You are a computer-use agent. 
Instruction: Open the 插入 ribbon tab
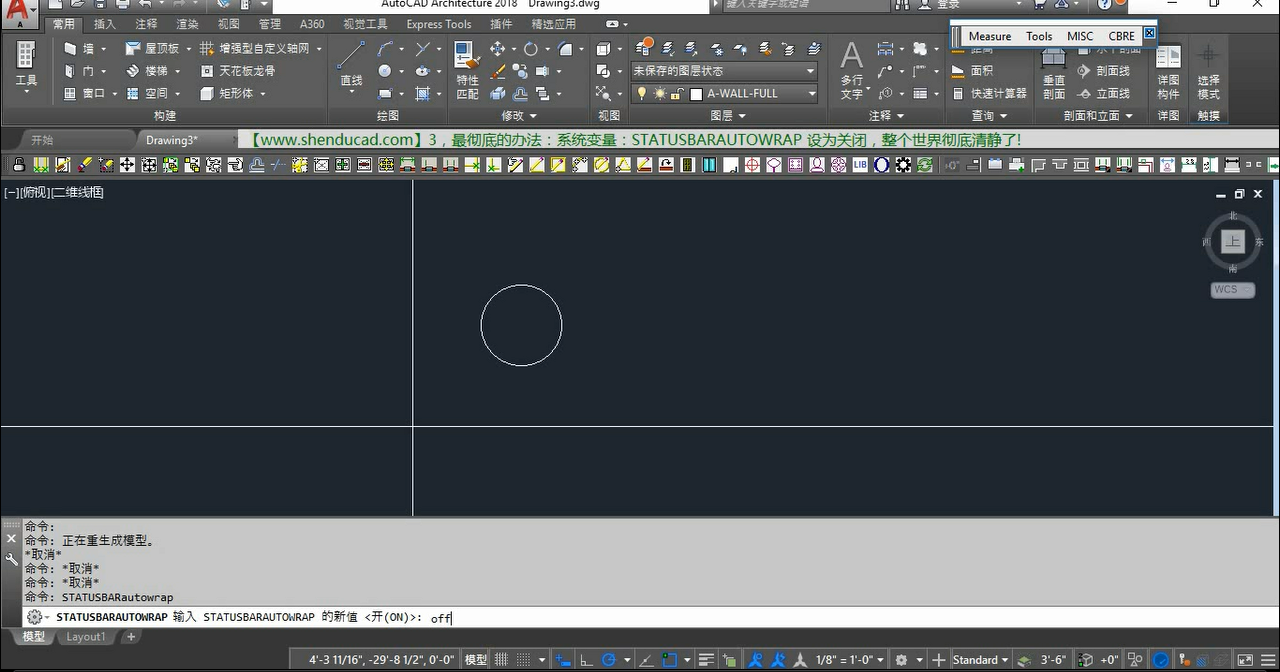point(104,24)
